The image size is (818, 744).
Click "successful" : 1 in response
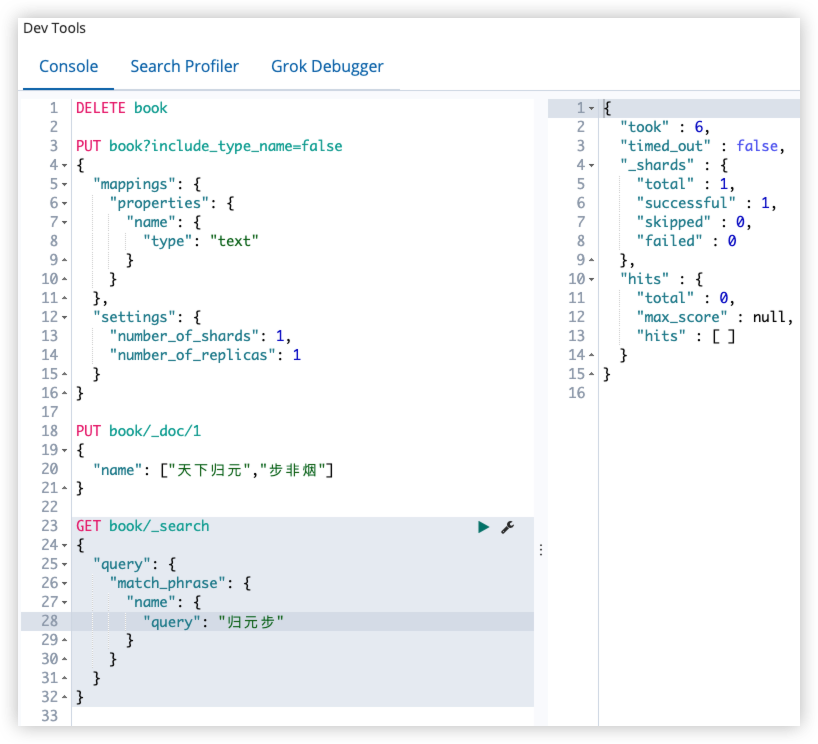(706, 203)
